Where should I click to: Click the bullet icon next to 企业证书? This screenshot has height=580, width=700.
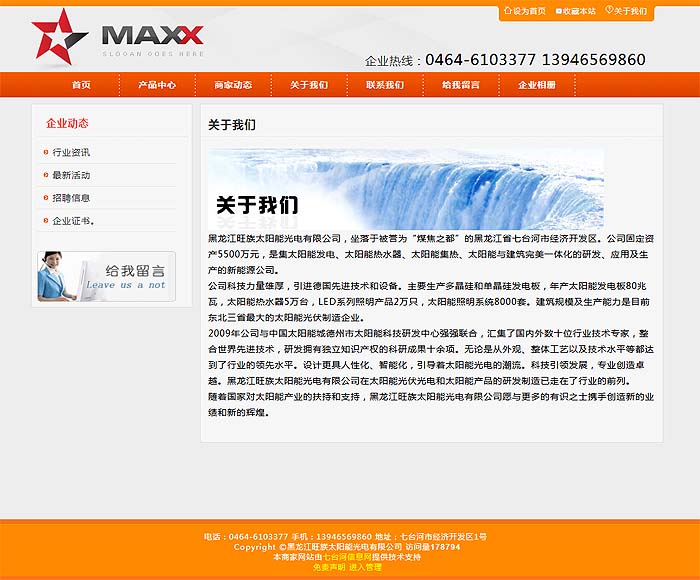coord(46,221)
